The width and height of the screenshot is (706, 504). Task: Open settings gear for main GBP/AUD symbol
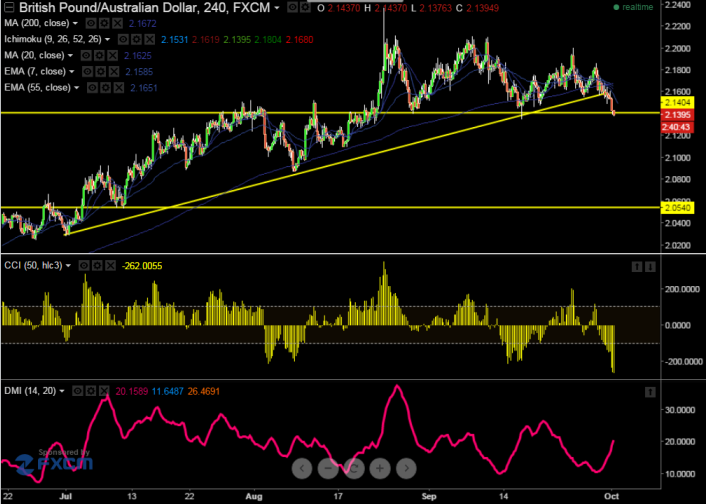pyautogui.click(x=305, y=7)
